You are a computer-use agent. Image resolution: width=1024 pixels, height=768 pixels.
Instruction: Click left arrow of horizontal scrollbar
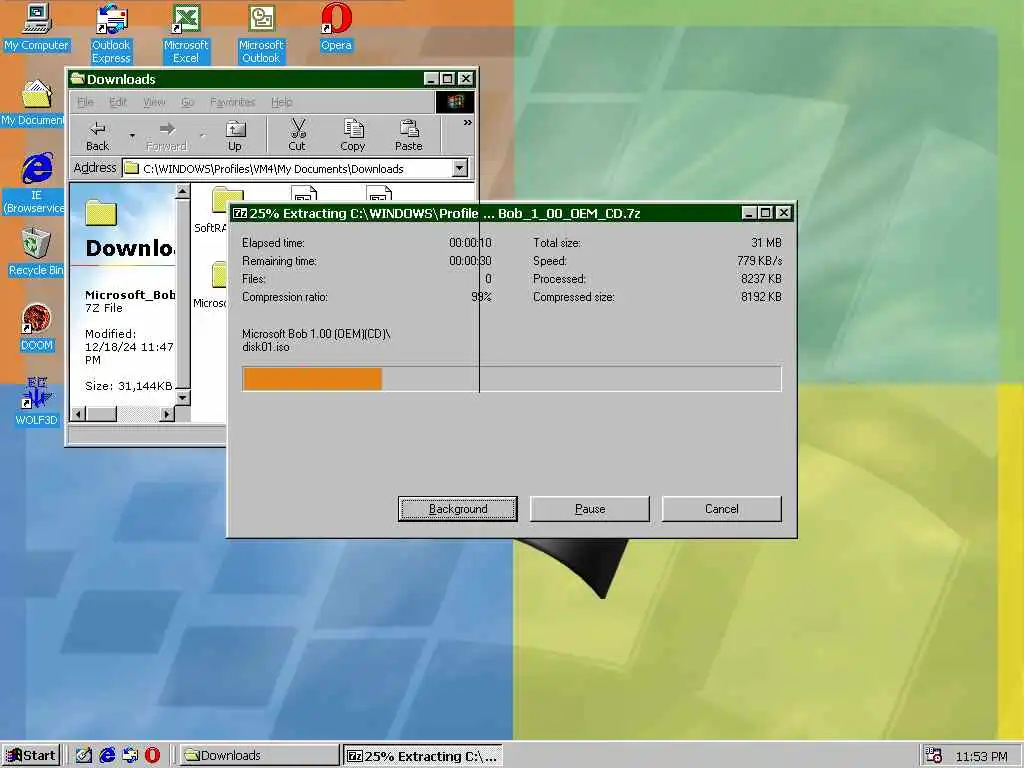[78, 413]
